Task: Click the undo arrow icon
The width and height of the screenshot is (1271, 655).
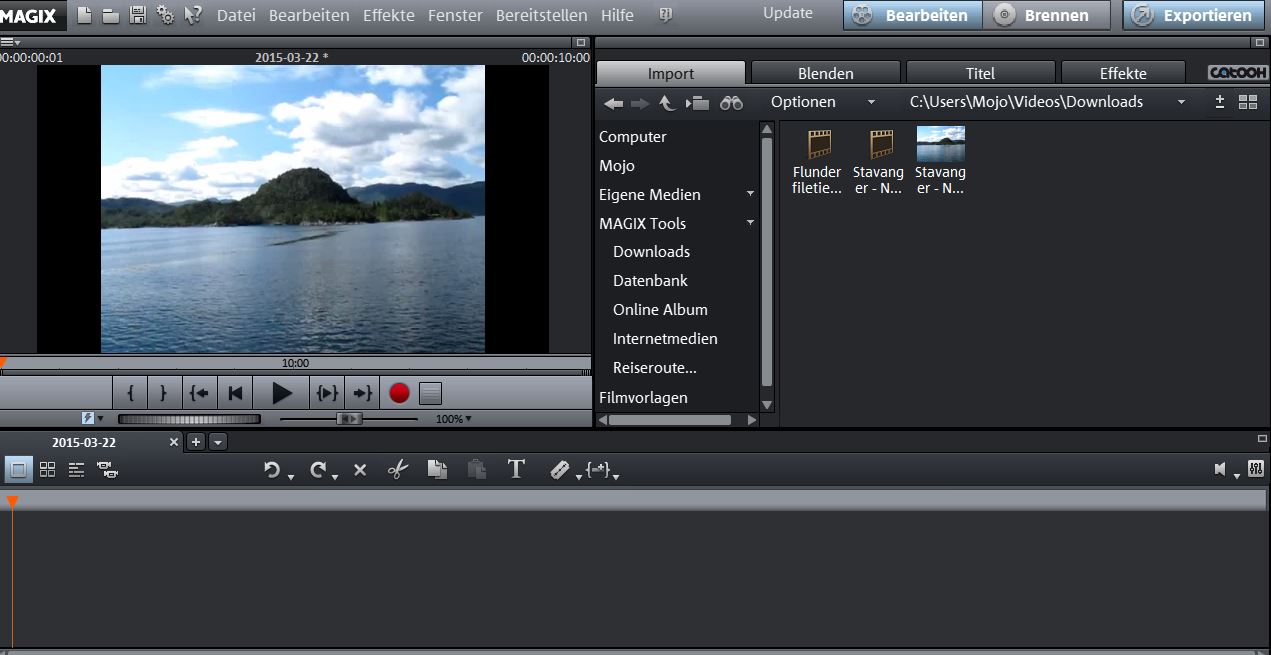Action: [x=271, y=469]
